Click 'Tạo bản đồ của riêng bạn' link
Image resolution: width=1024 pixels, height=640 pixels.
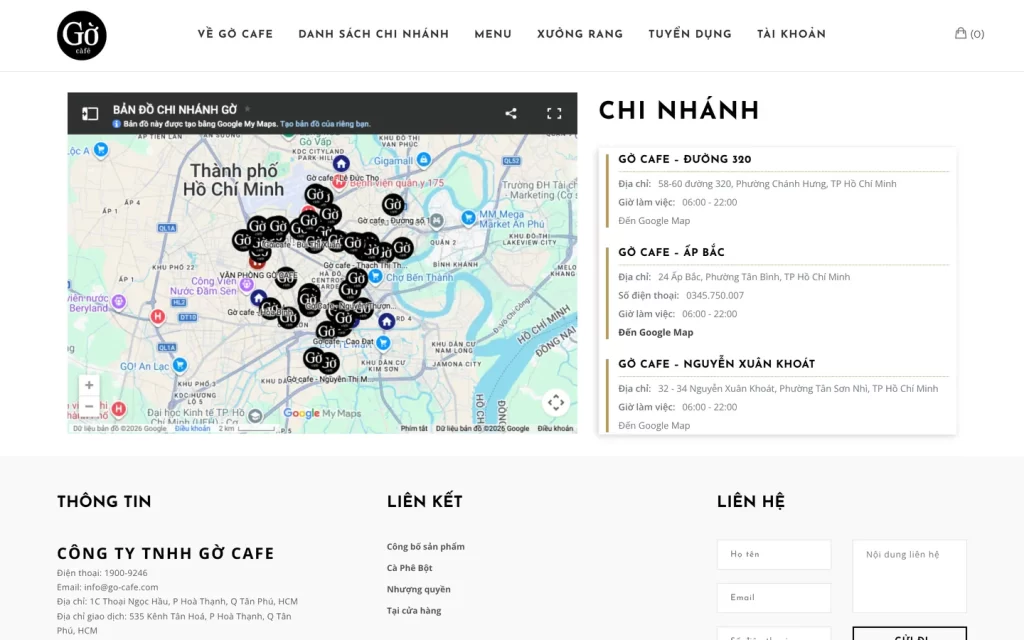coord(325,123)
